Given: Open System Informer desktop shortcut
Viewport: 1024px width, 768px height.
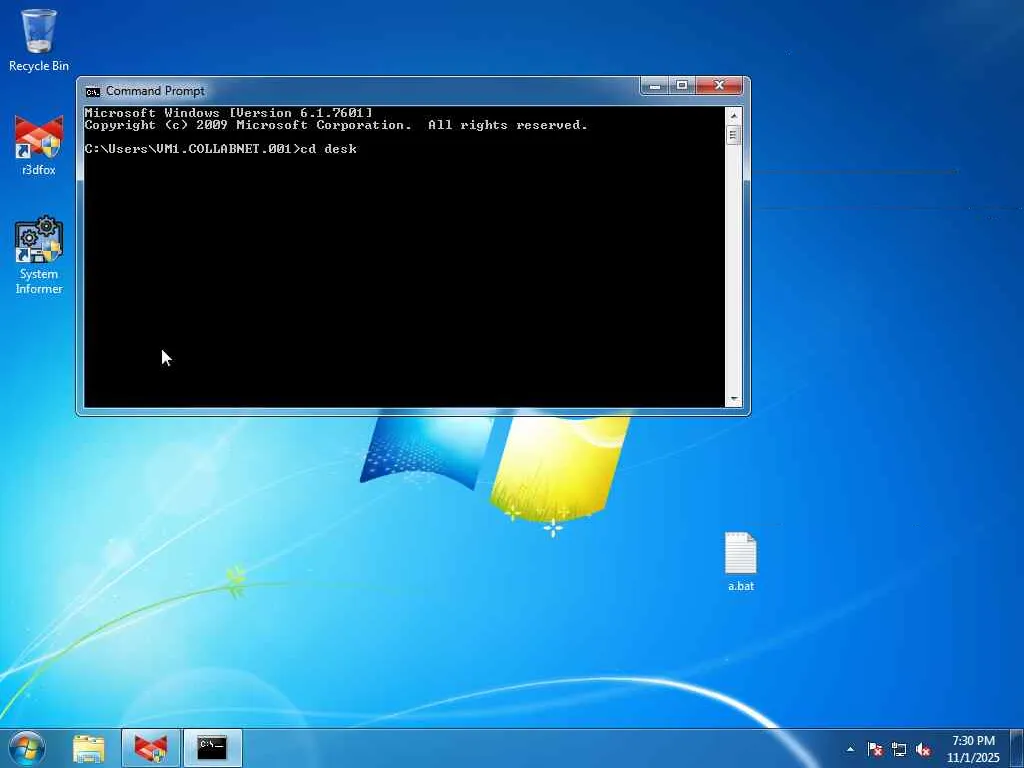Looking at the screenshot, I should 39,255.
